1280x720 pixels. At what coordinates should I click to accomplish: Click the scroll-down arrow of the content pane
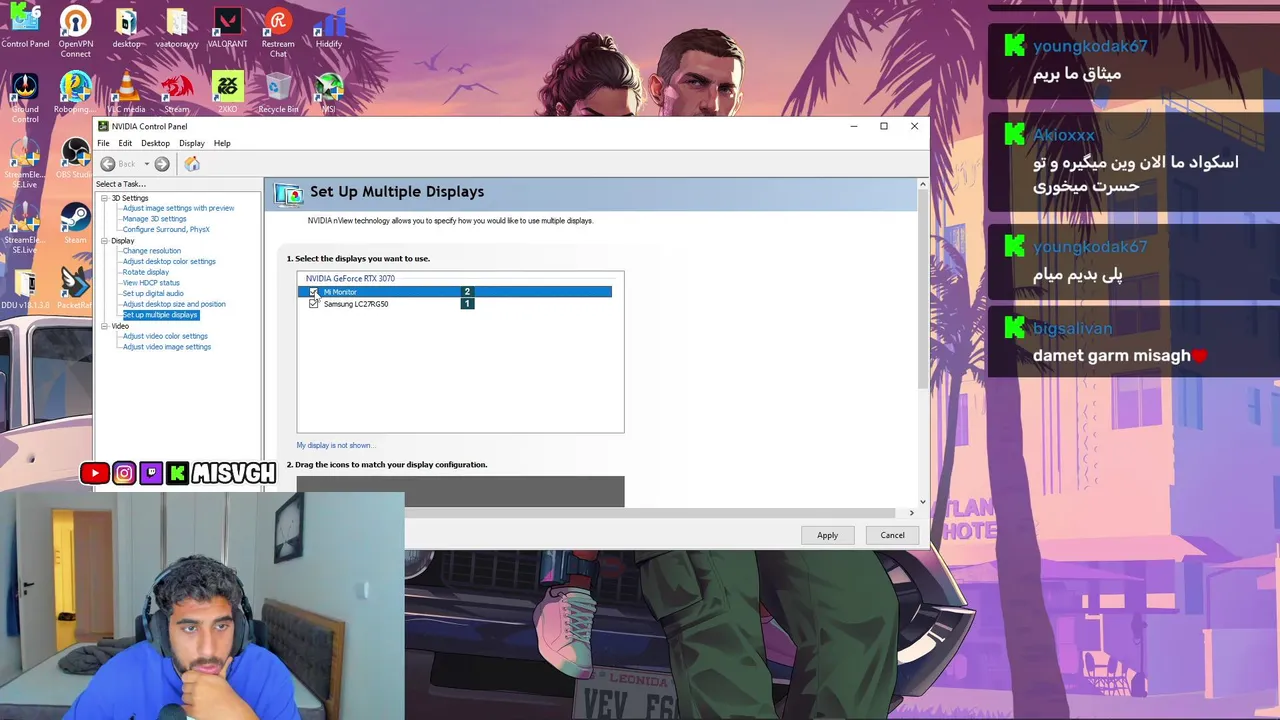pos(922,502)
